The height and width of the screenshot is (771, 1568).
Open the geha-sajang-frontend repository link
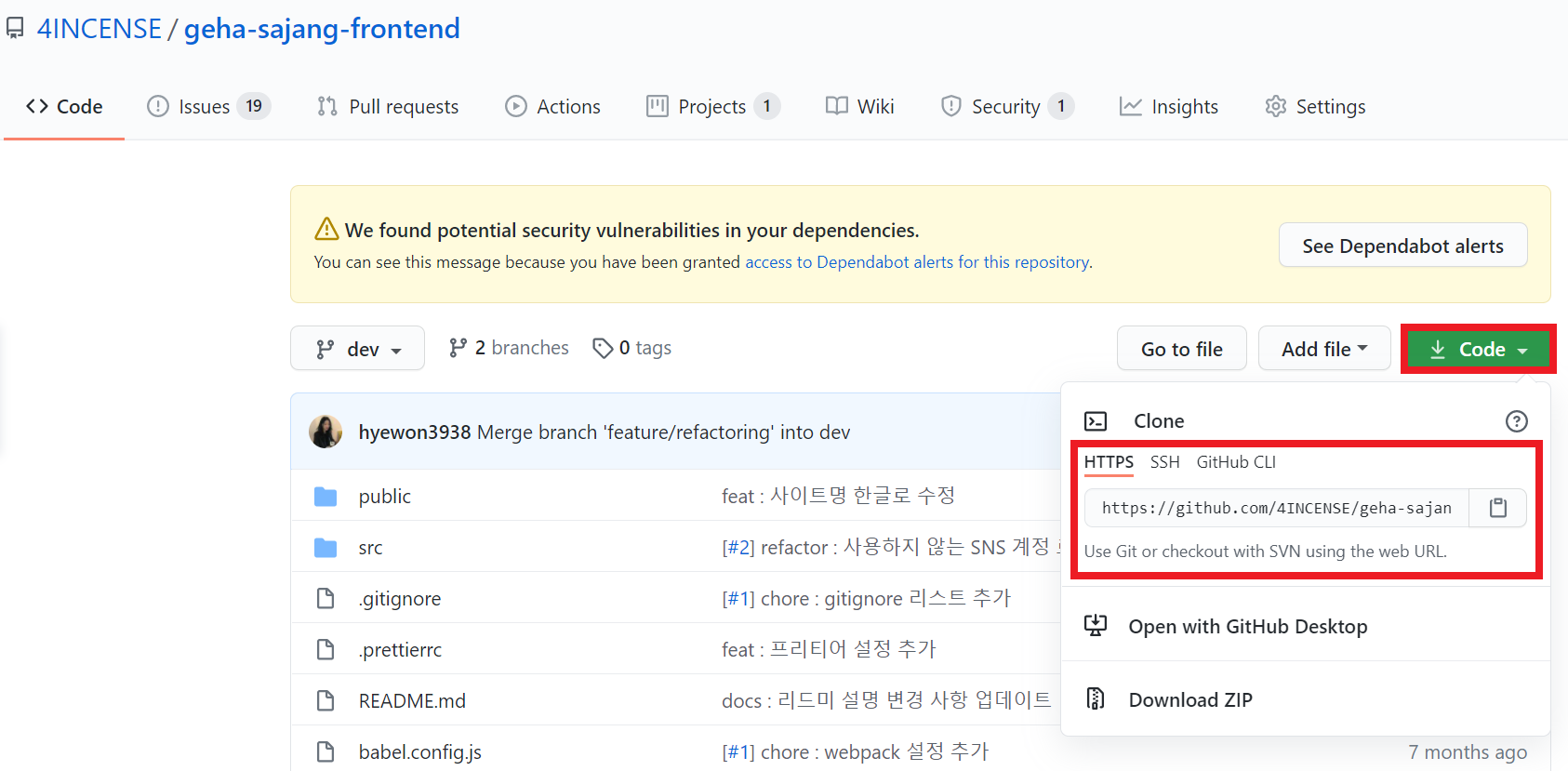coord(322,29)
